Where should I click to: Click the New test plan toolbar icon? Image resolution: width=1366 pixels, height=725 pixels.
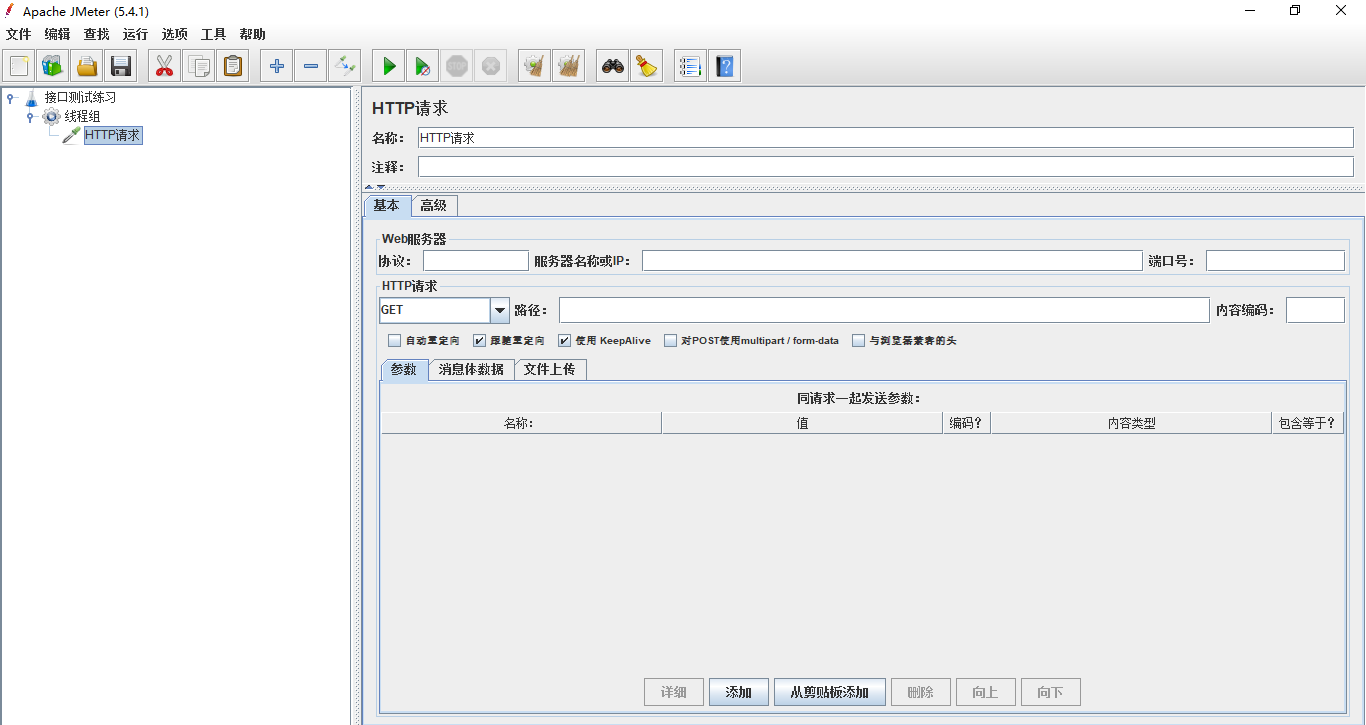(19, 66)
